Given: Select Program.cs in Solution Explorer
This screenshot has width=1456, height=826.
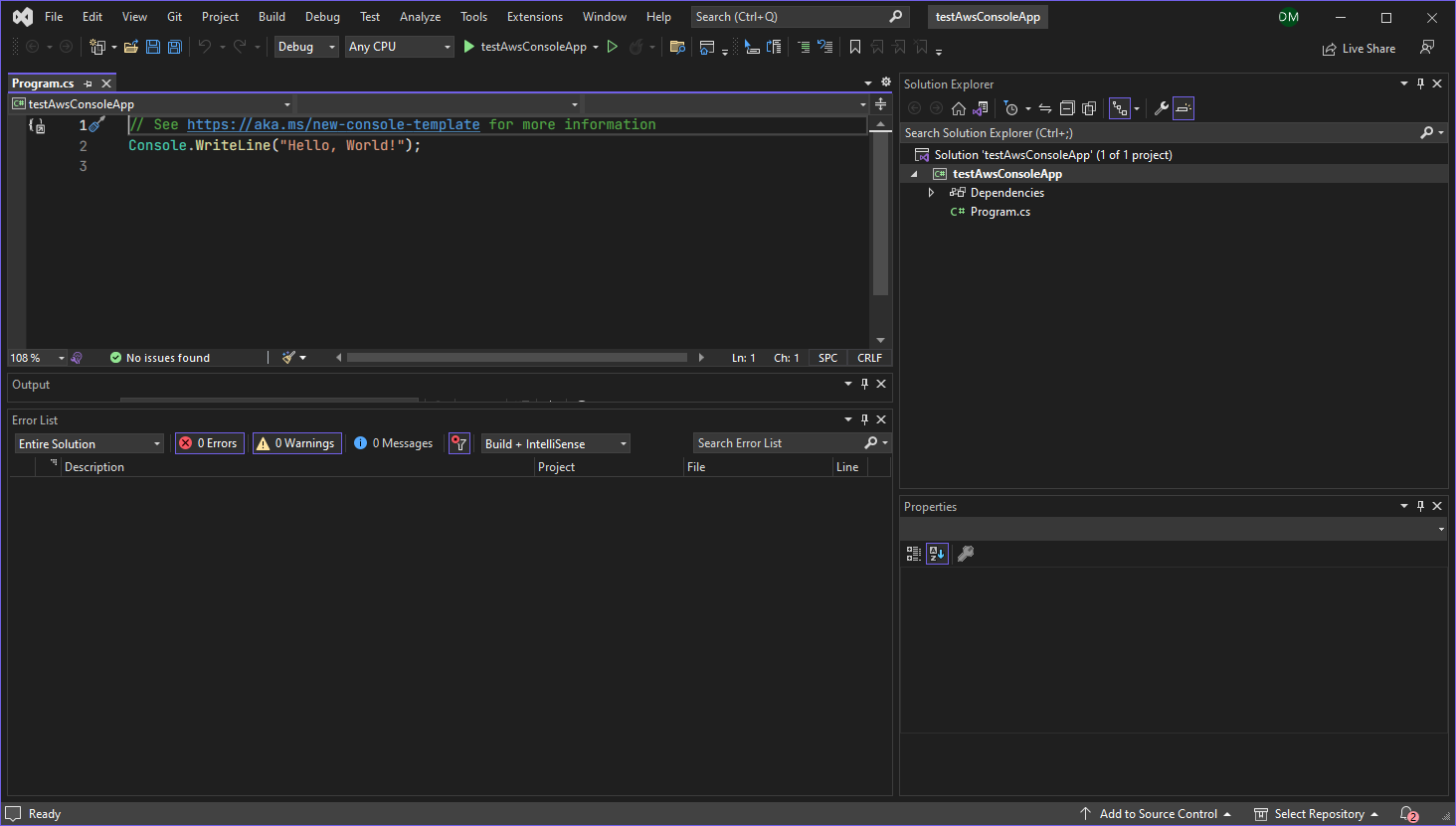Looking at the screenshot, I should tap(1000, 212).
